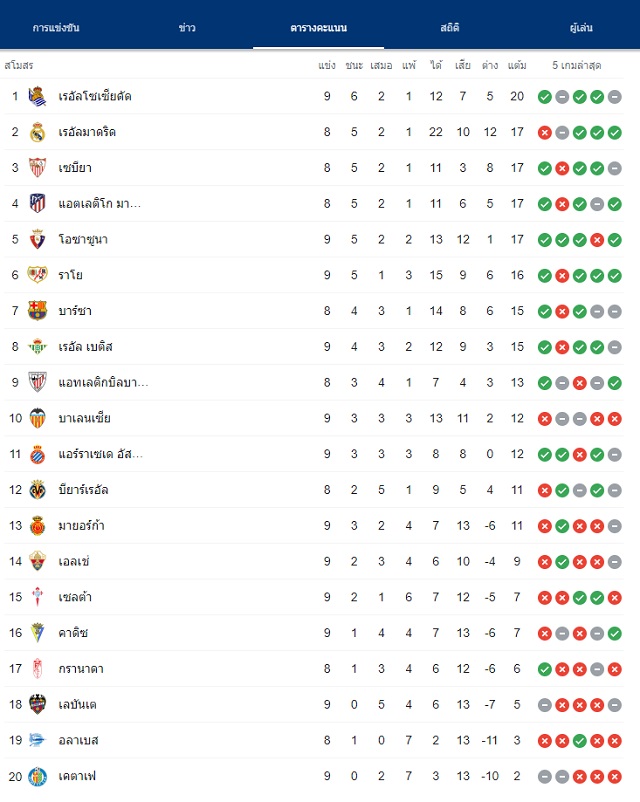The width and height of the screenshot is (640, 802).
Task: Open the ผู้เล่น tab
Action: (581, 28)
